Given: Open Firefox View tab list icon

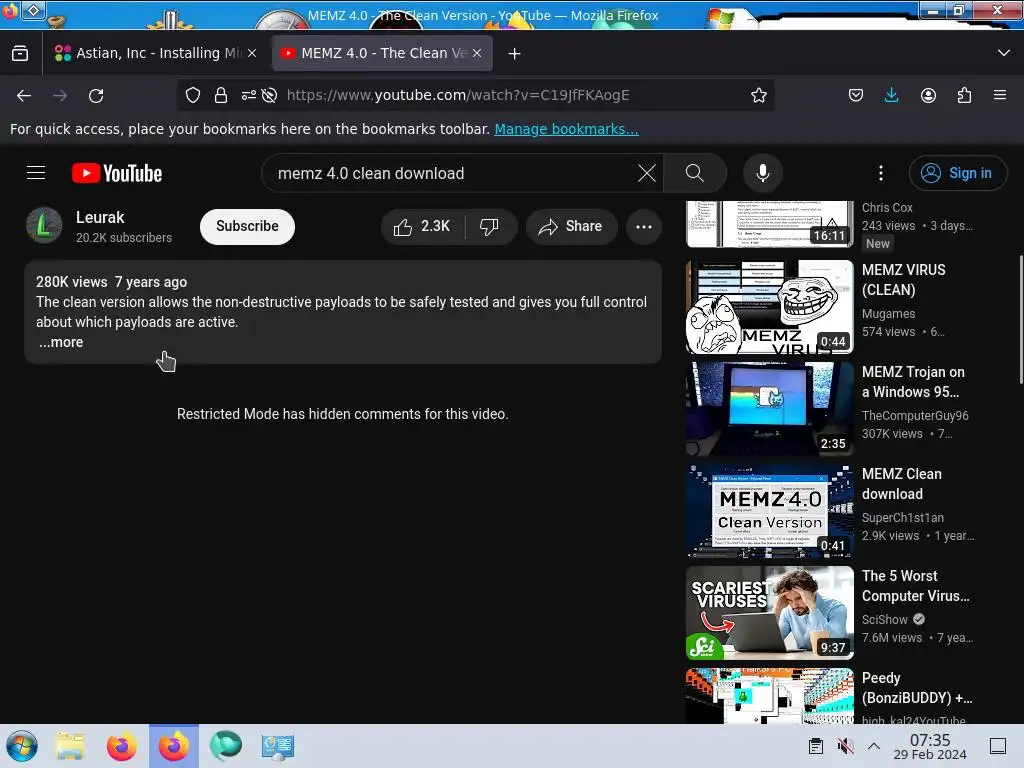Looking at the screenshot, I should click(20, 54).
